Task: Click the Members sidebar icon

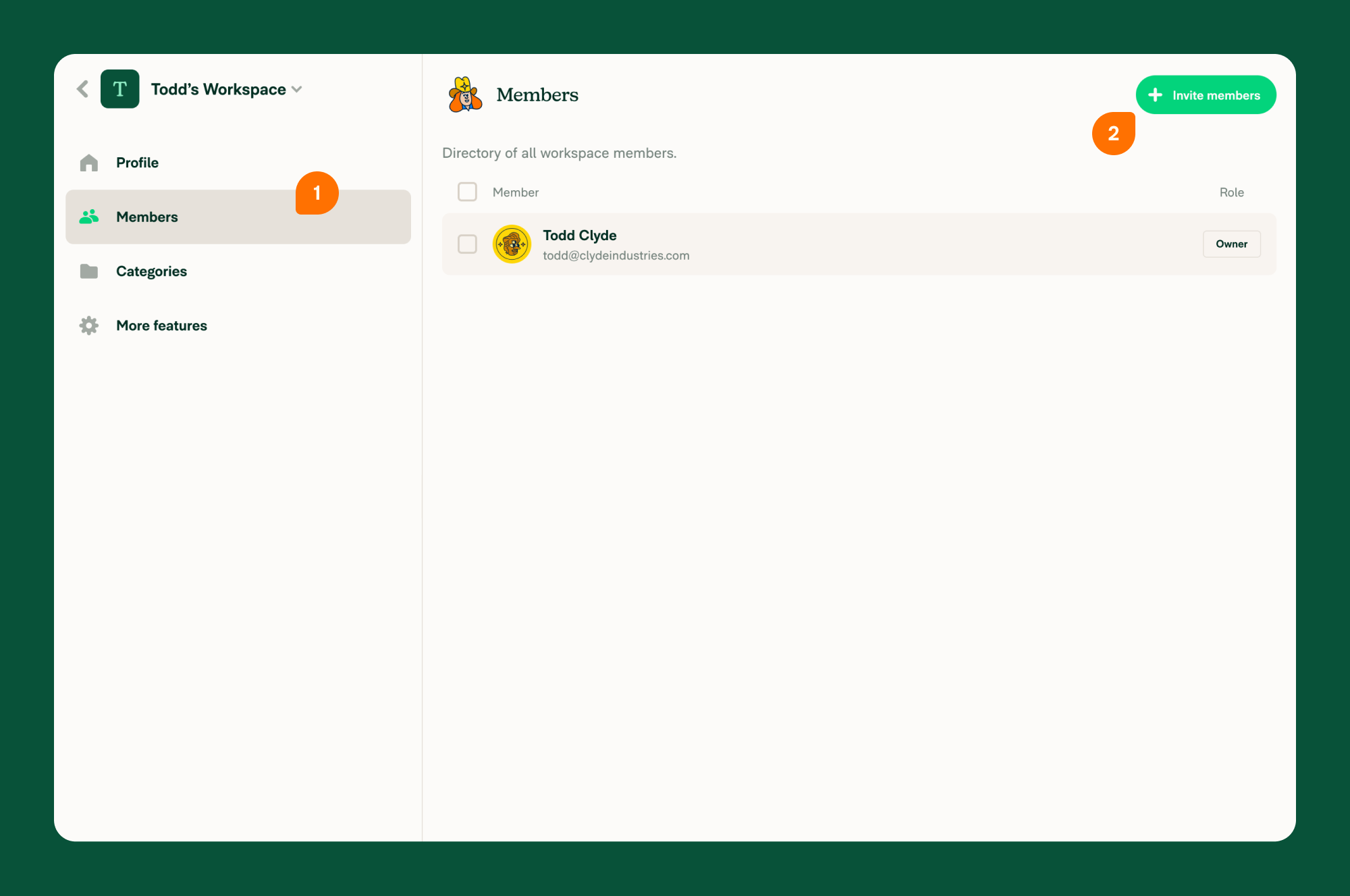Action: point(89,216)
